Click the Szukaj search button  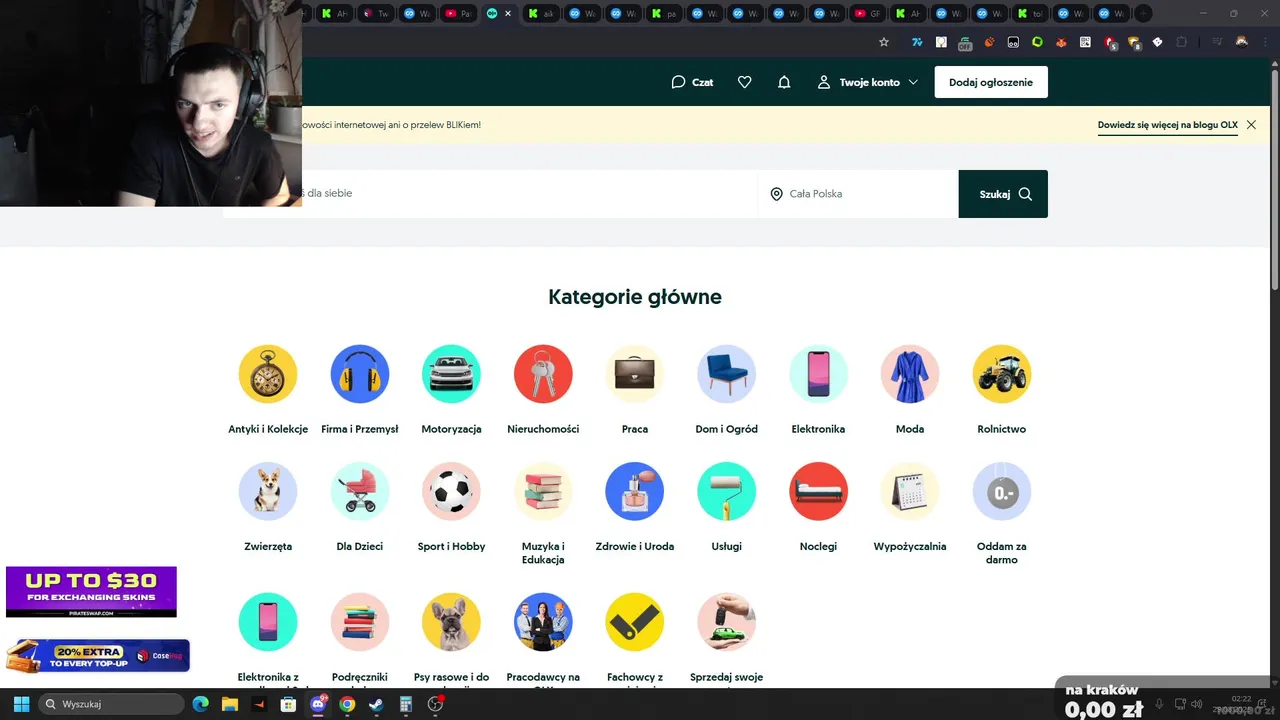[1003, 194]
